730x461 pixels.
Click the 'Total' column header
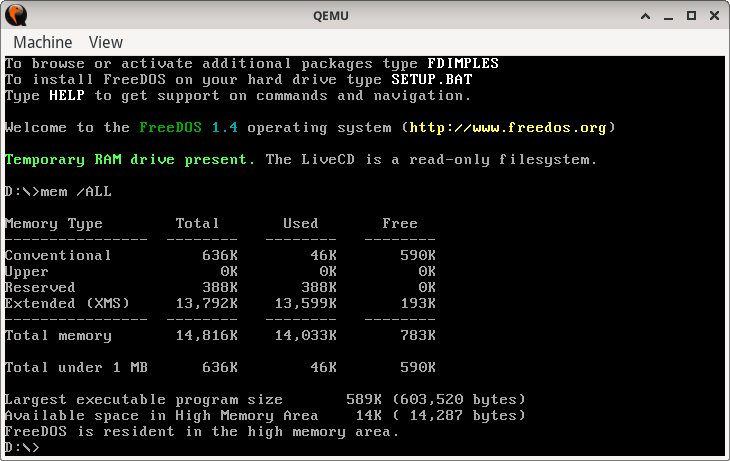coord(197,224)
